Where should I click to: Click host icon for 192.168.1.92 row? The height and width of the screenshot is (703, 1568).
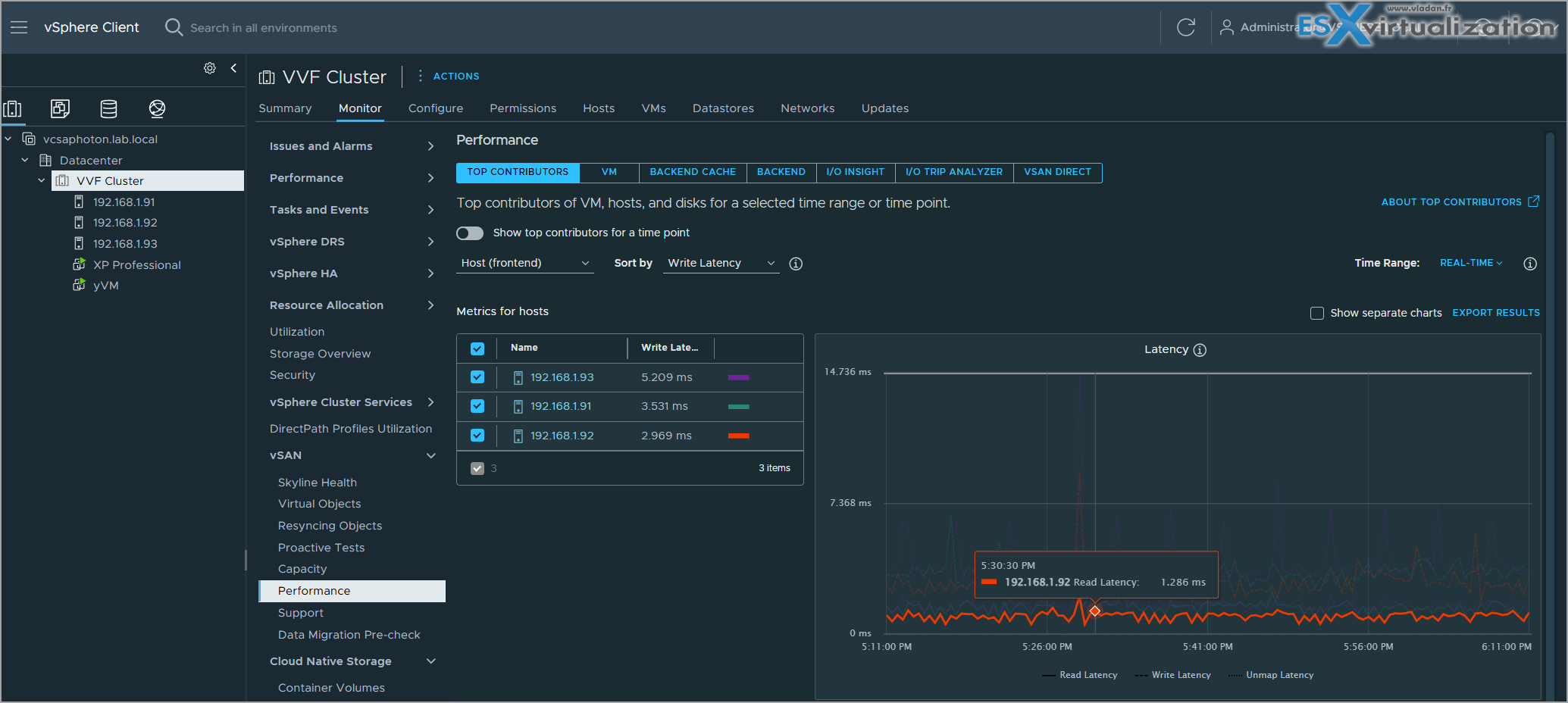tap(518, 436)
